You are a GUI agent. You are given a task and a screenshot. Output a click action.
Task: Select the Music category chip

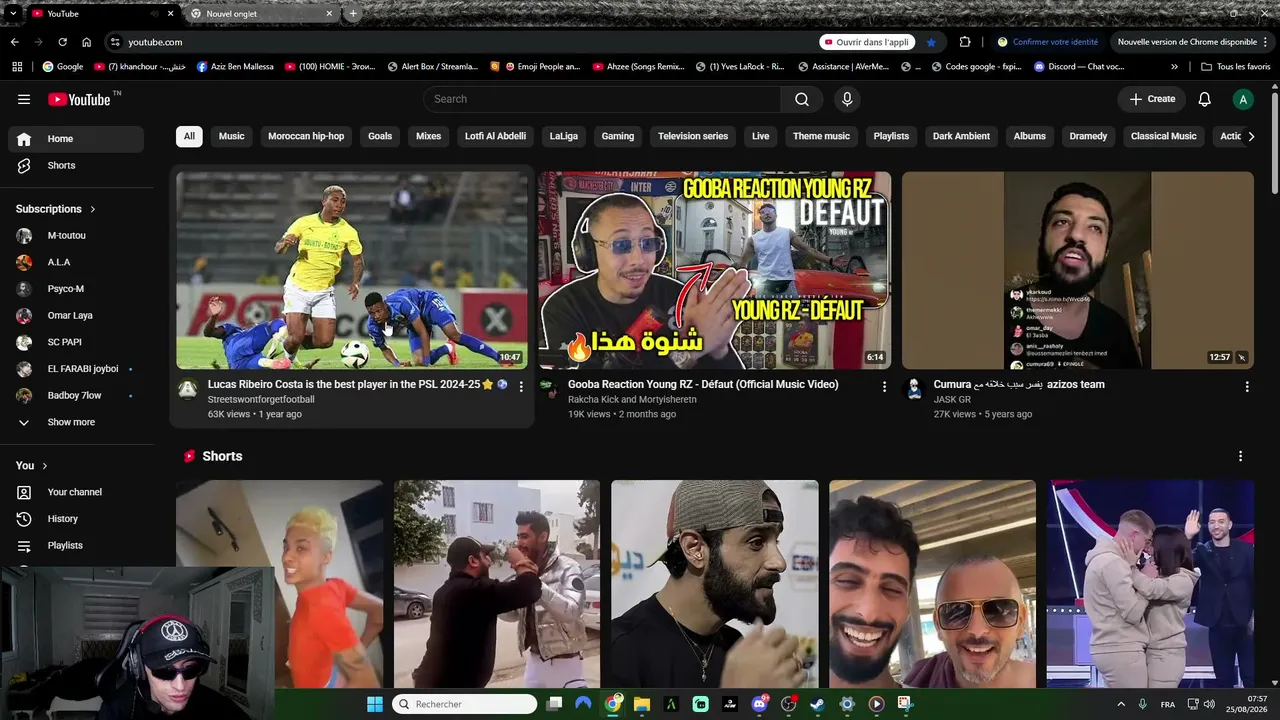[232, 136]
